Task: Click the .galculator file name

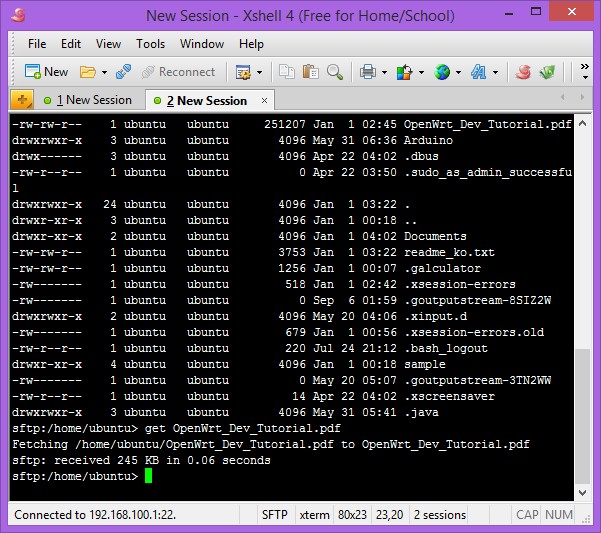Action: pos(442,268)
